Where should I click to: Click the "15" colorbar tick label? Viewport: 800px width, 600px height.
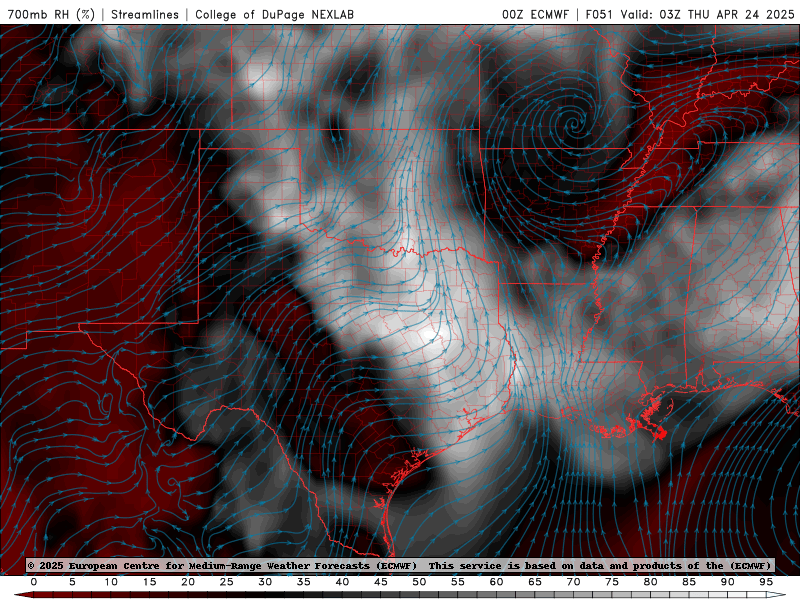[x=149, y=582]
